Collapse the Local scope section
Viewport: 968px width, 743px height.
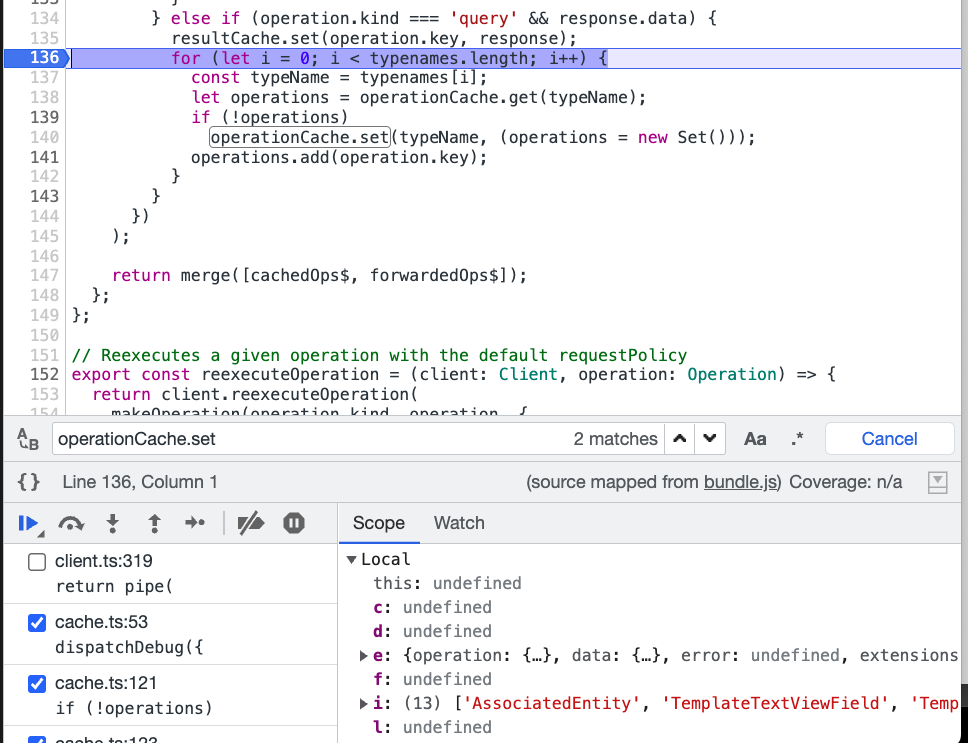coord(352,559)
